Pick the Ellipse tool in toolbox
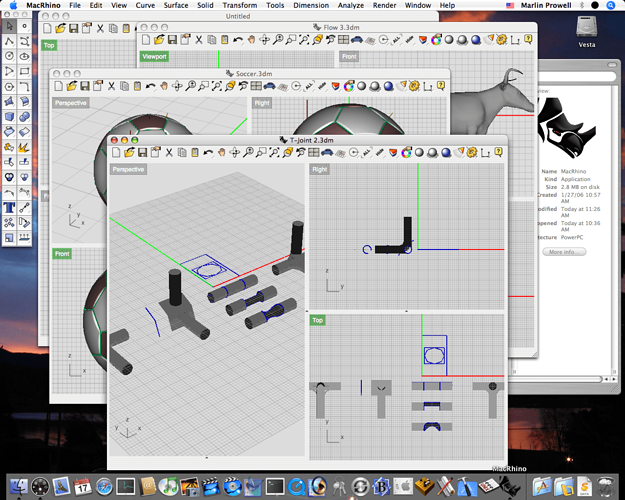The height and width of the screenshot is (500, 625). tap(24, 56)
